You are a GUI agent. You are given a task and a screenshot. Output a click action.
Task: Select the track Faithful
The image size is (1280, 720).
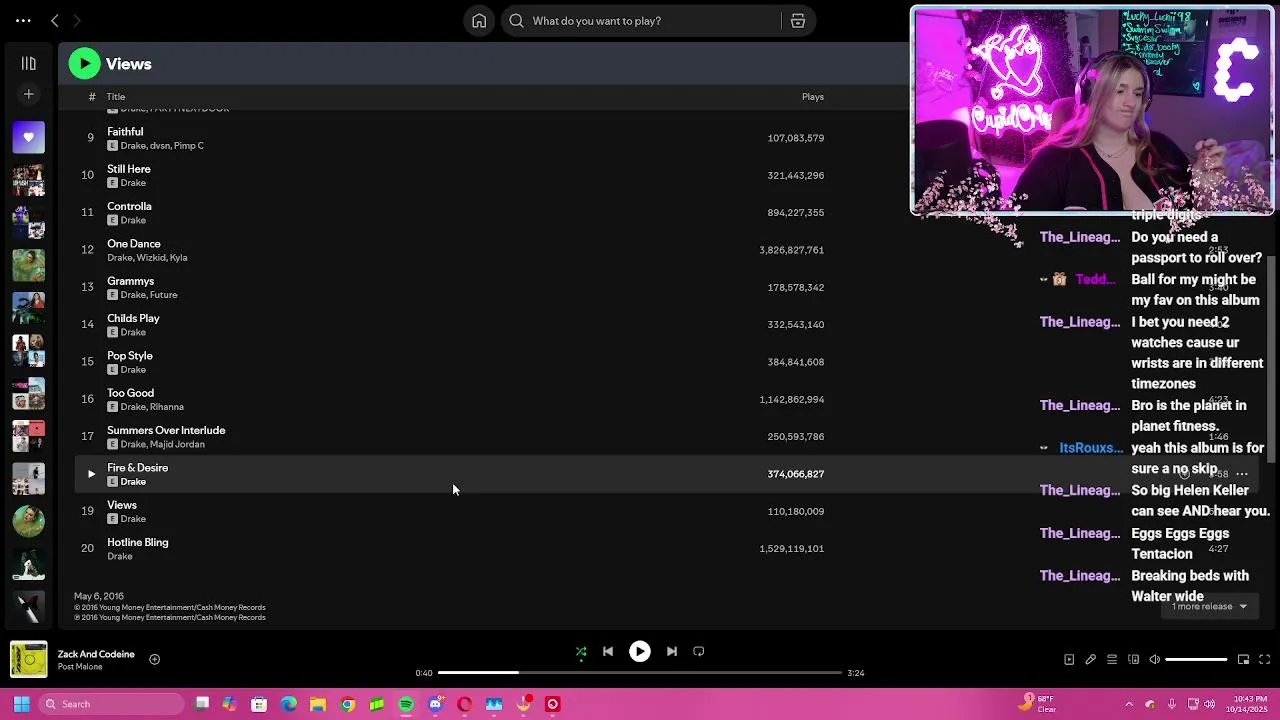point(125,132)
